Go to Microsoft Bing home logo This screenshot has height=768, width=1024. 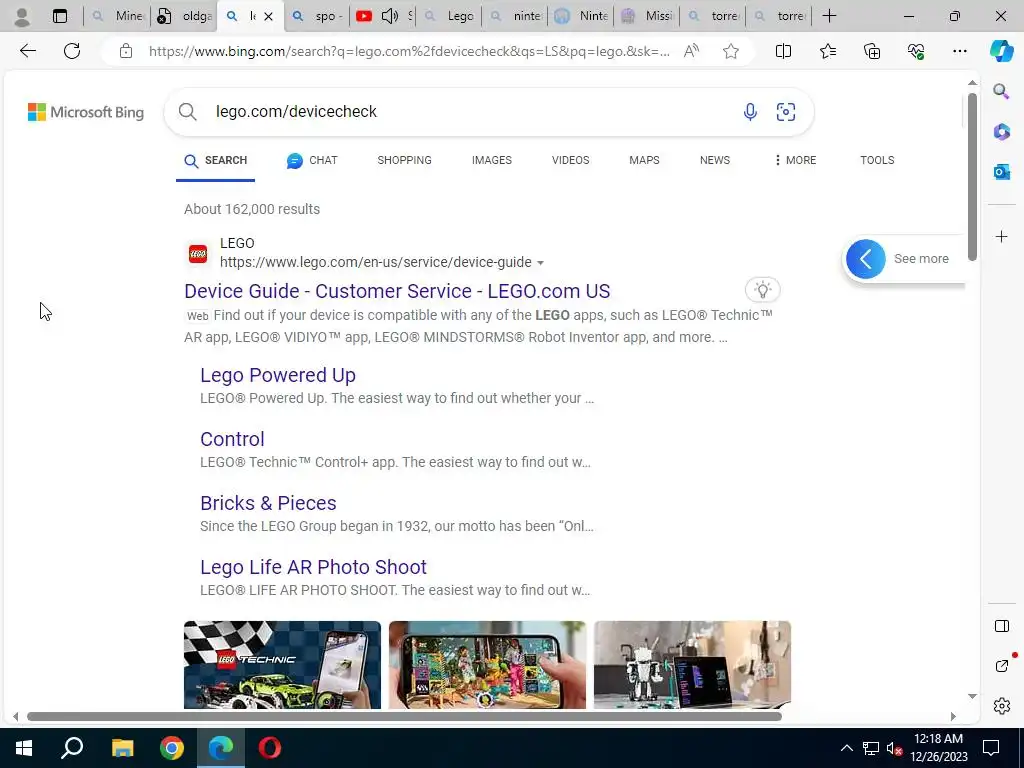click(86, 112)
